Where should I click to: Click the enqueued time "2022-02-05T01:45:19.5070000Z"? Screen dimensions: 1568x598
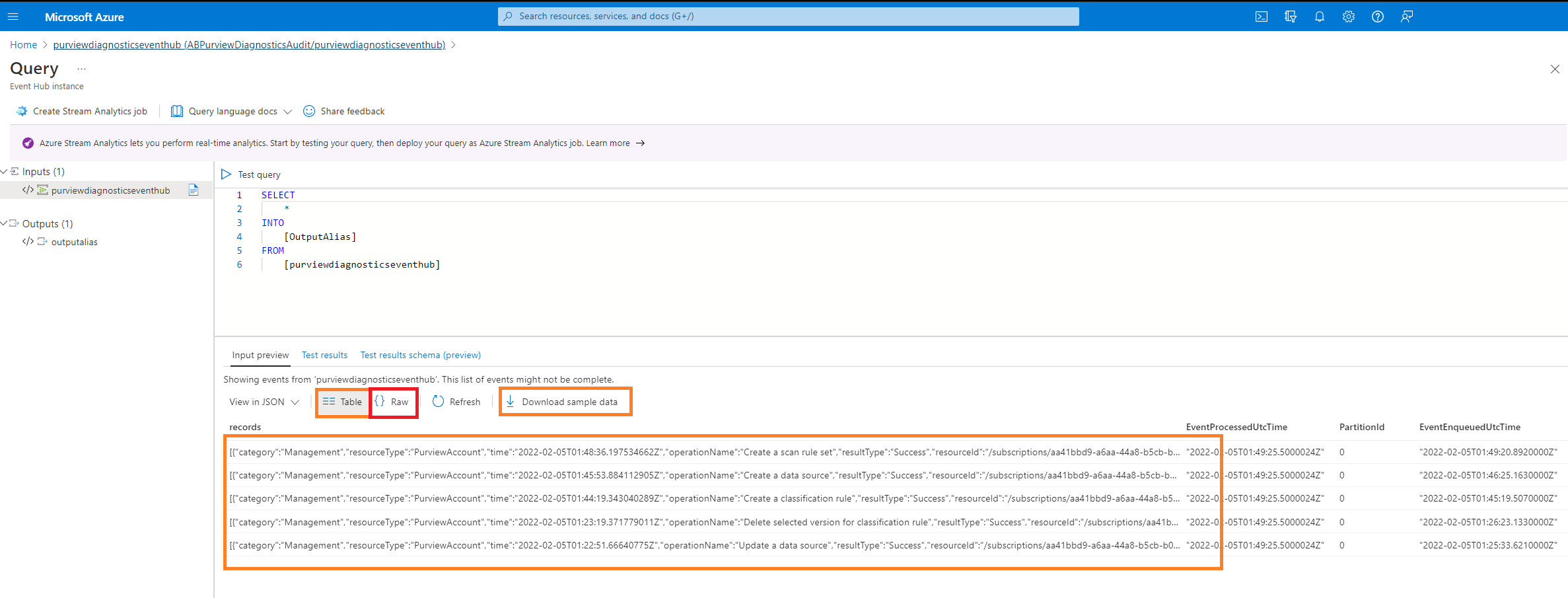point(1488,498)
